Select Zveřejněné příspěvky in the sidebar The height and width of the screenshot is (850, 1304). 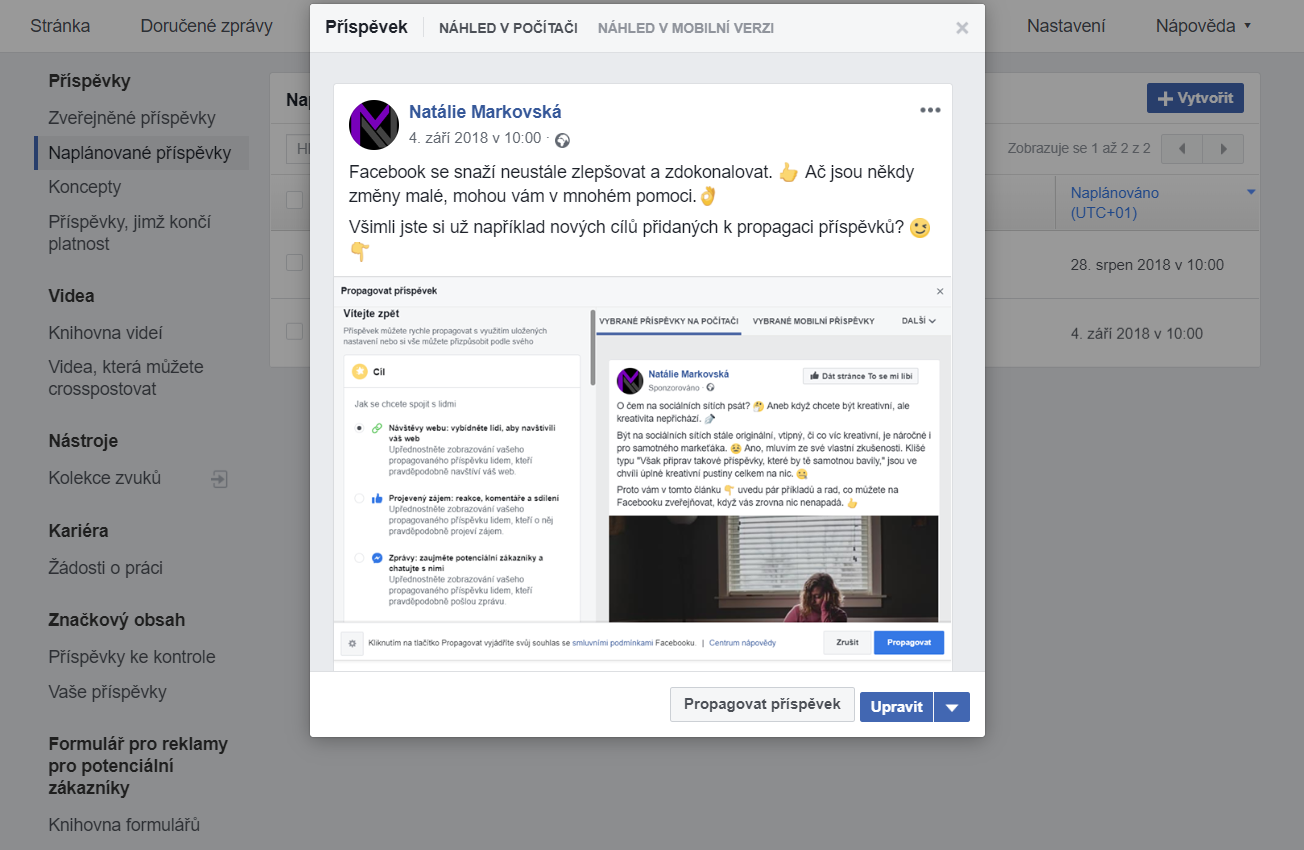[132, 118]
